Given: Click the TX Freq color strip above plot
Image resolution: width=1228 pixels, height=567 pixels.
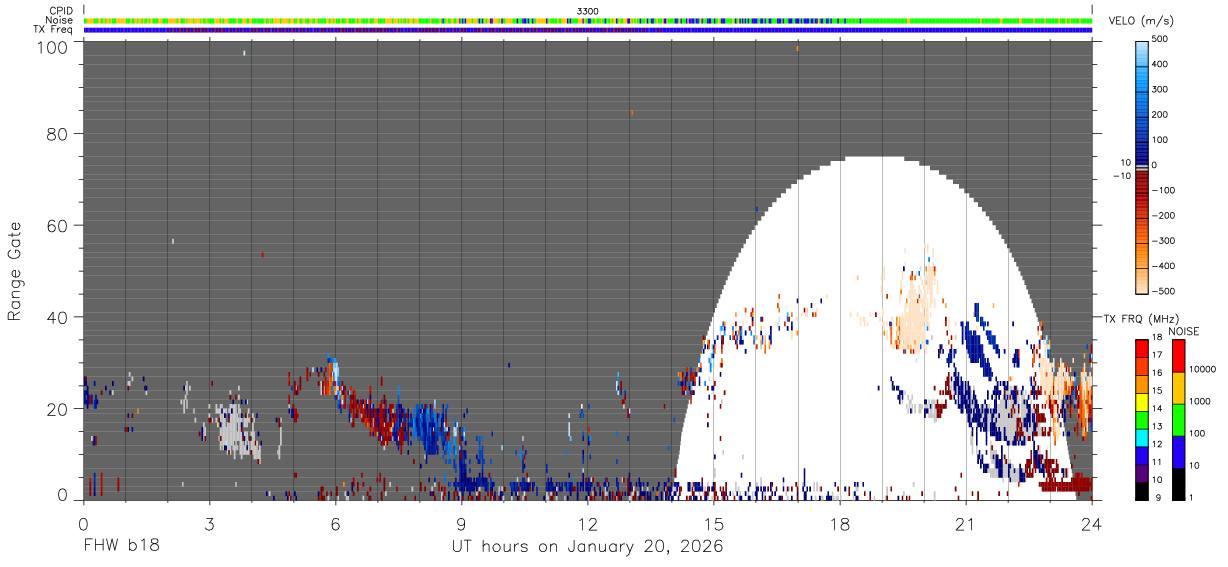Looking at the screenshot, I should click(x=588, y=30).
